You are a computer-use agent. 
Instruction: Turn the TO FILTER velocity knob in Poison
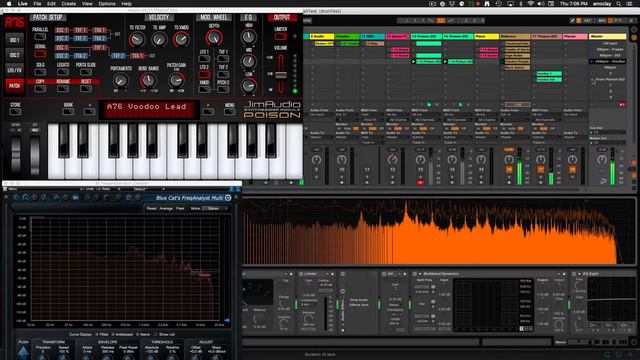tap(137, 40)
